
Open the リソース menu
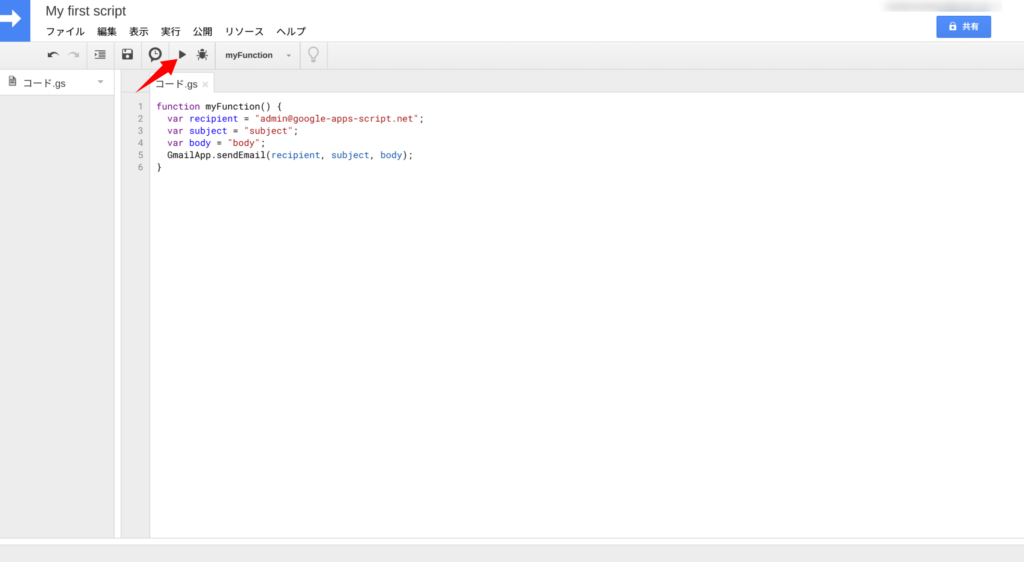[x=245, y=32]
